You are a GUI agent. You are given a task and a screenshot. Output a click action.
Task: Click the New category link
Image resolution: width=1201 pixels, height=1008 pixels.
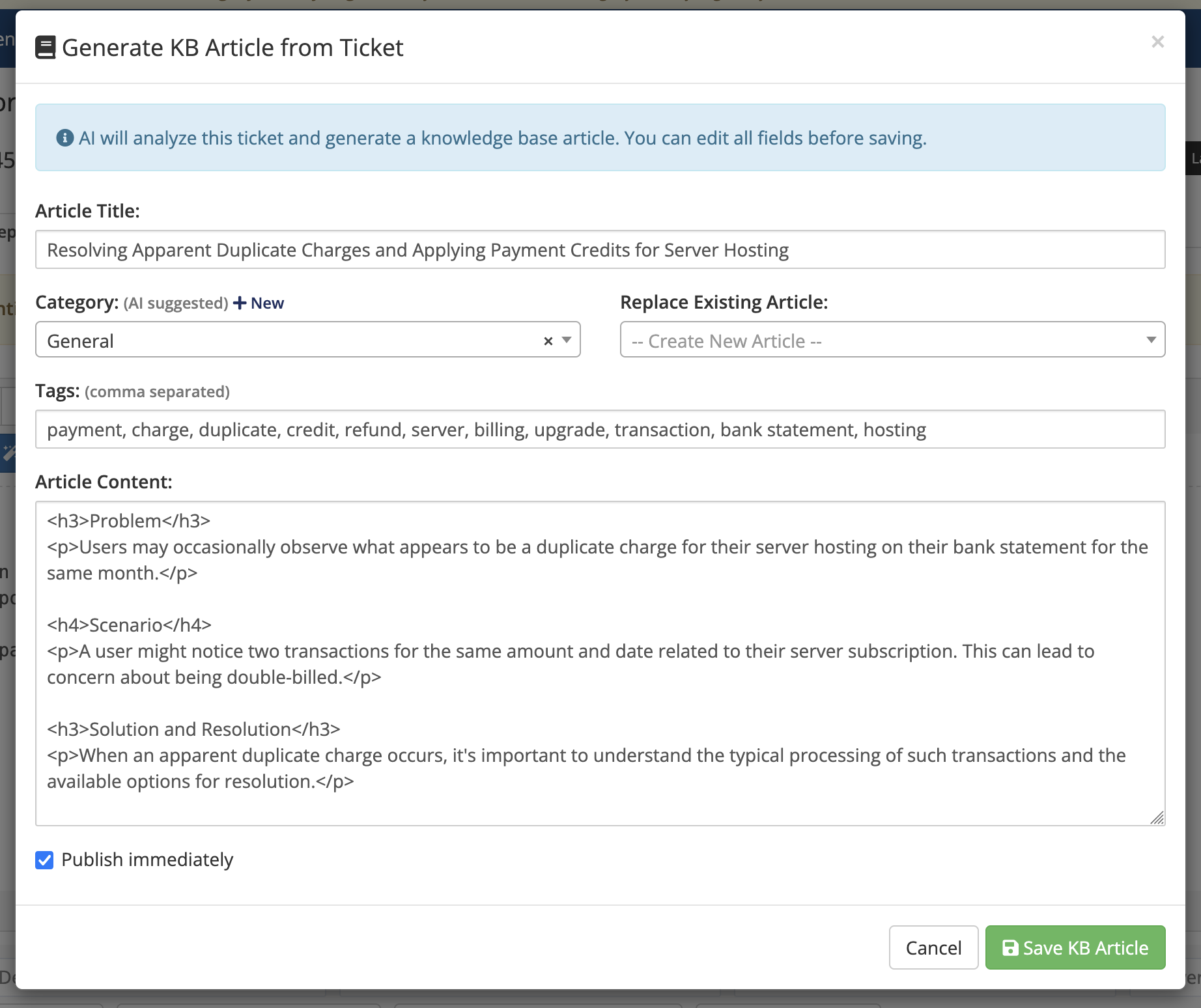(267, 303)
